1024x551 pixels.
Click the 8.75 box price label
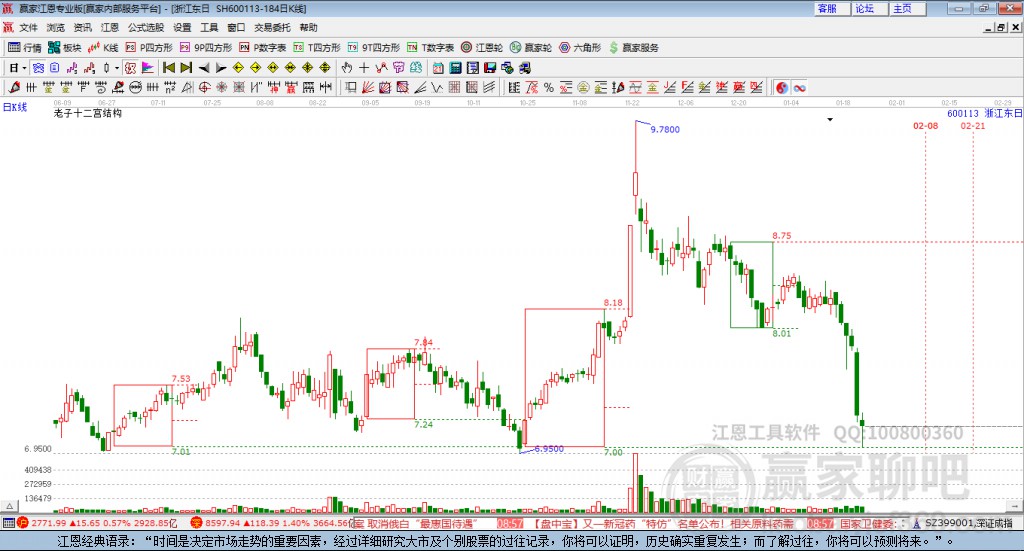click(782, 236)
